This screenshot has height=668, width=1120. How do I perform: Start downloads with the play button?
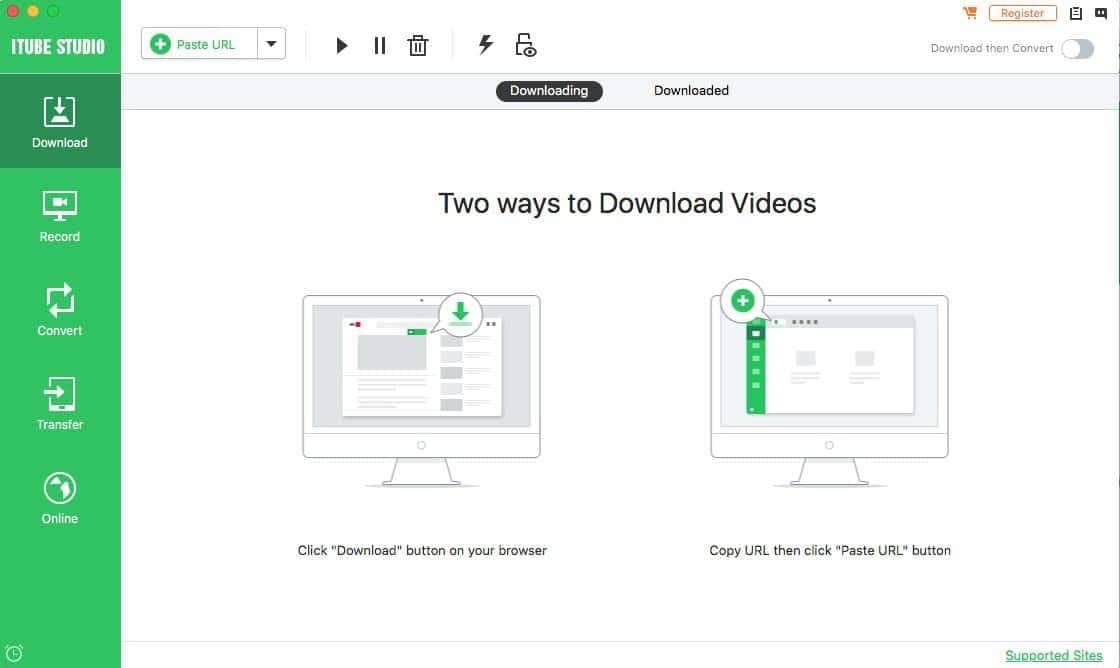(342, 45)
